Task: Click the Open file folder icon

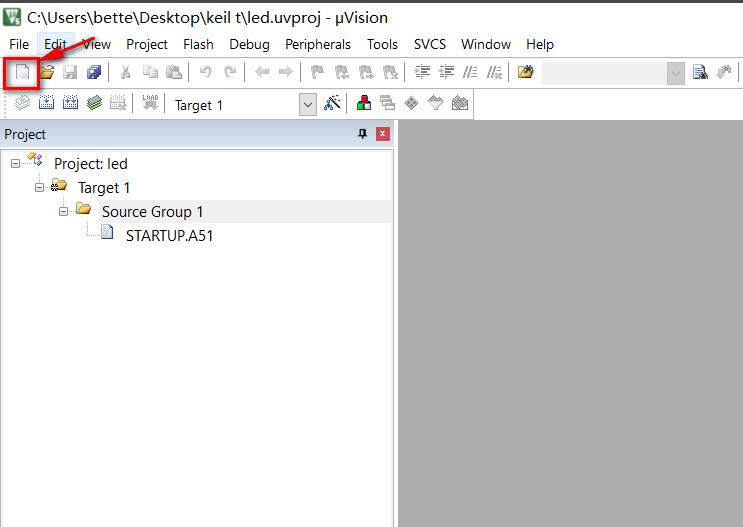Action: point(46,72)
